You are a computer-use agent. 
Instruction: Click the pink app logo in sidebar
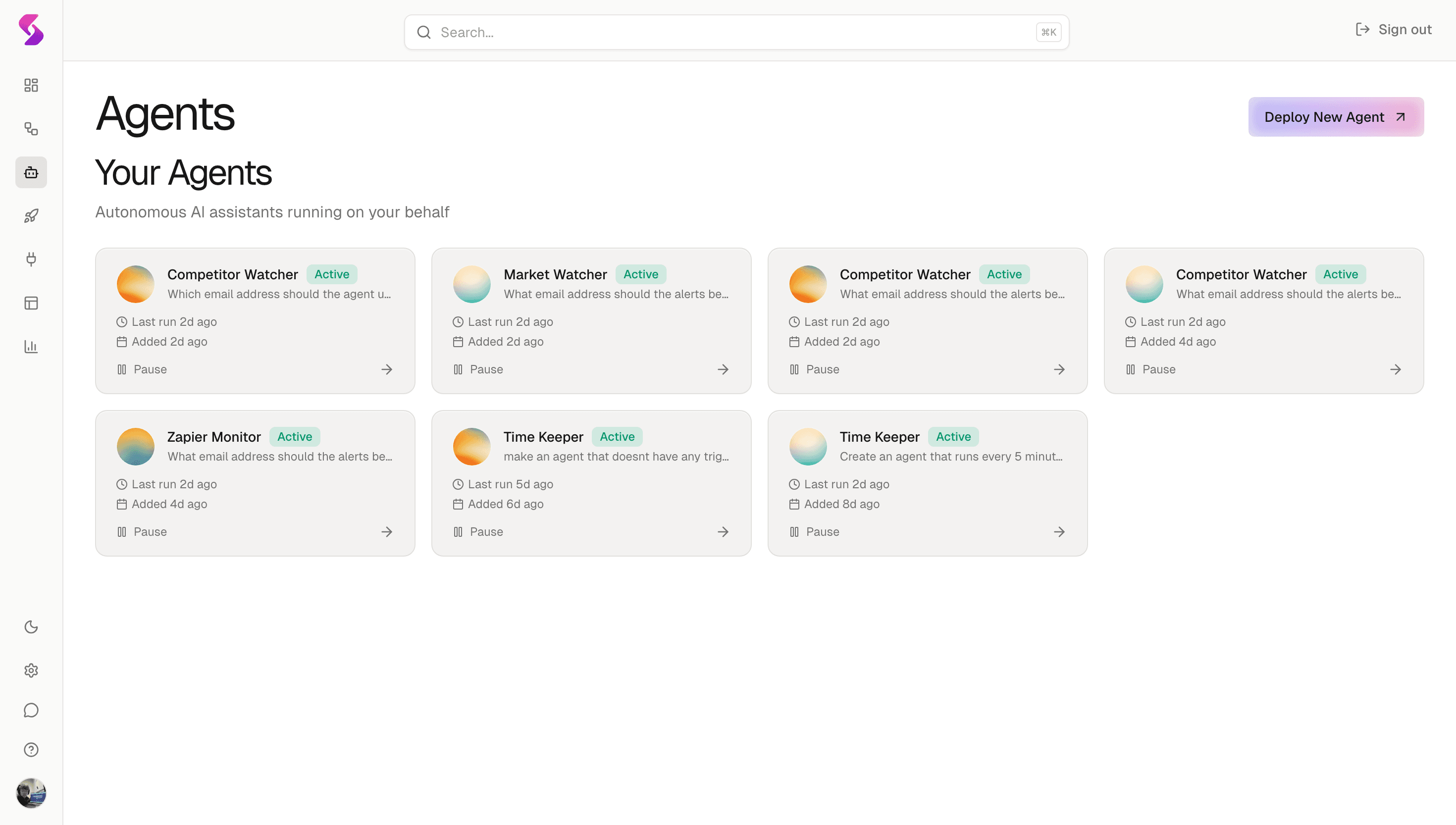pyautogui.click(x=31, y=30)
